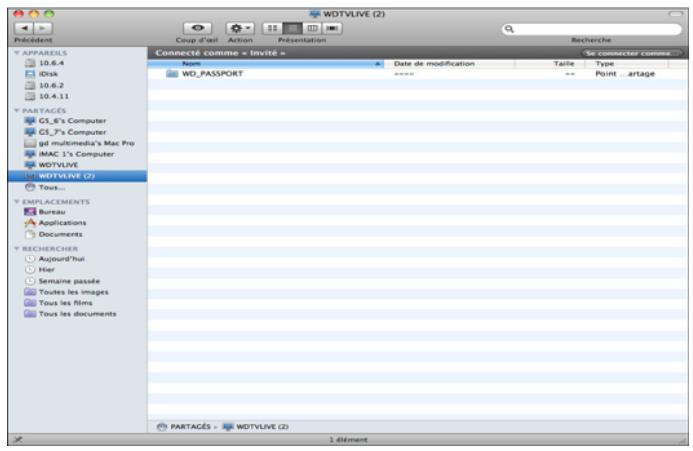Click the forward navigation arrow
Screen dimensions: 693x451
43,28
